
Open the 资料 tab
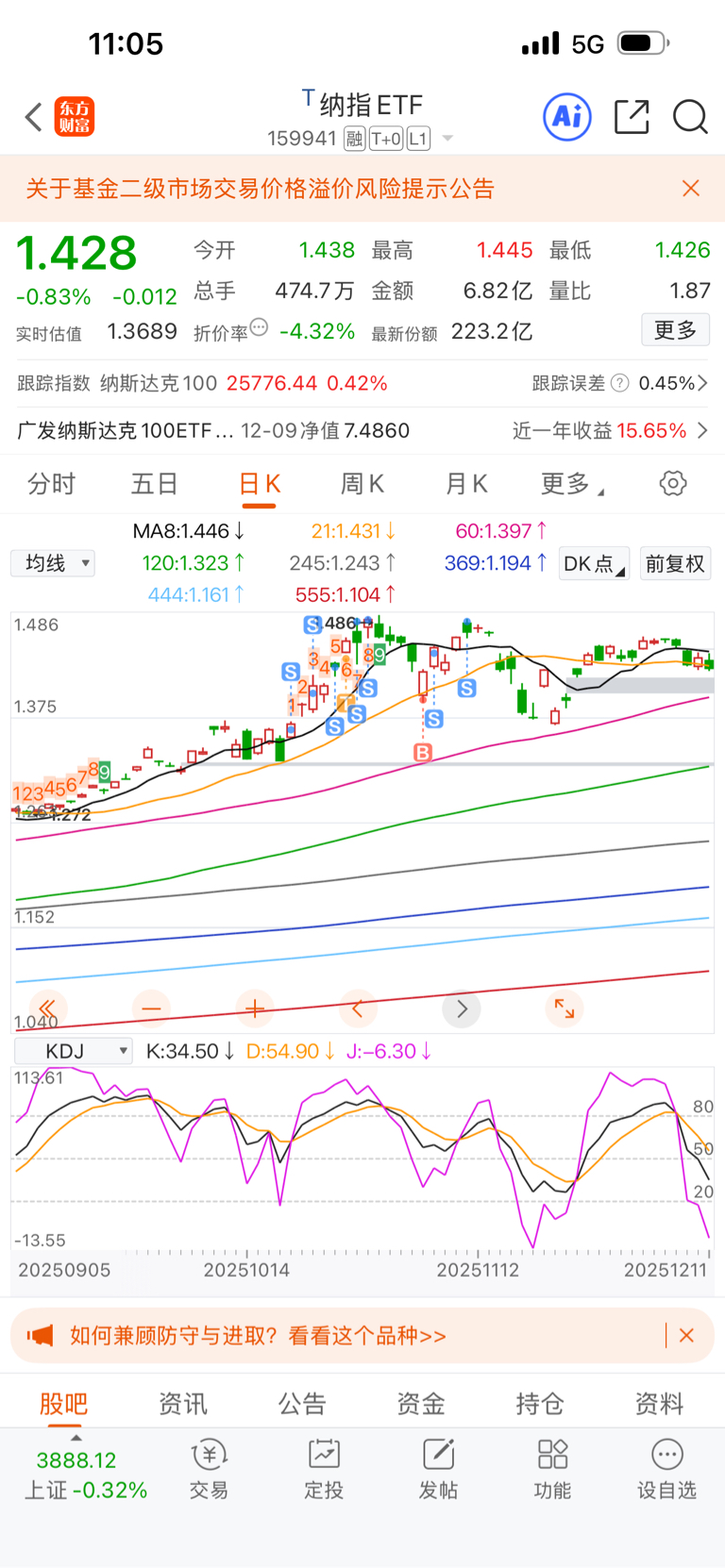tap(659, 1404)
